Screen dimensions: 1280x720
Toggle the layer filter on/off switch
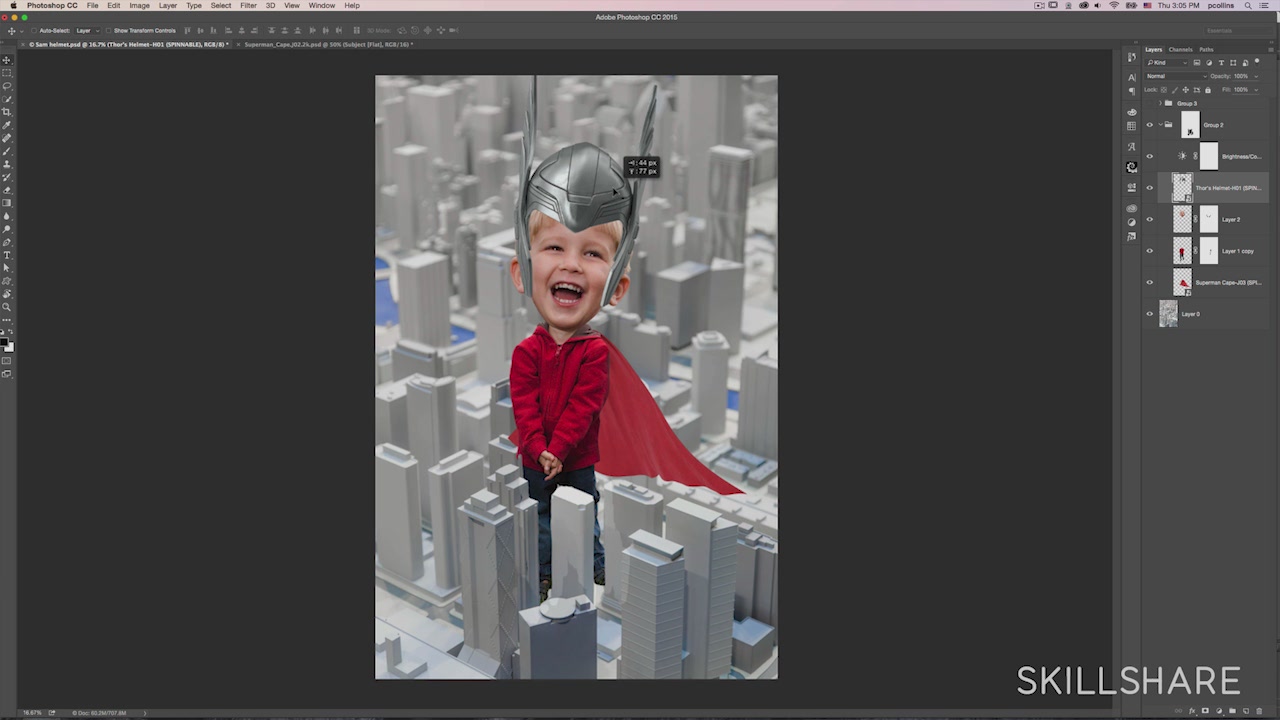click(x=1257, y=62)
